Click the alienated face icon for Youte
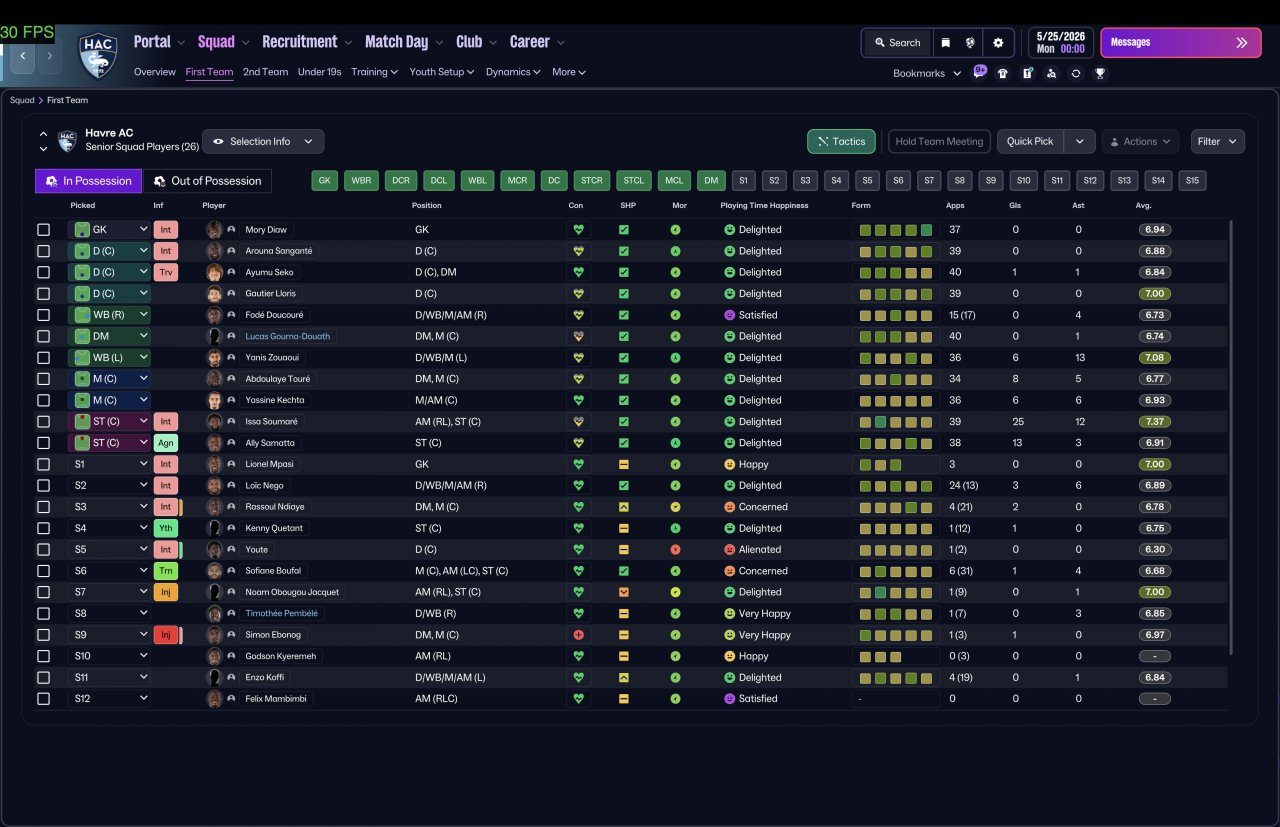The width and height of the screenshot is (1280, 827). 730,550
